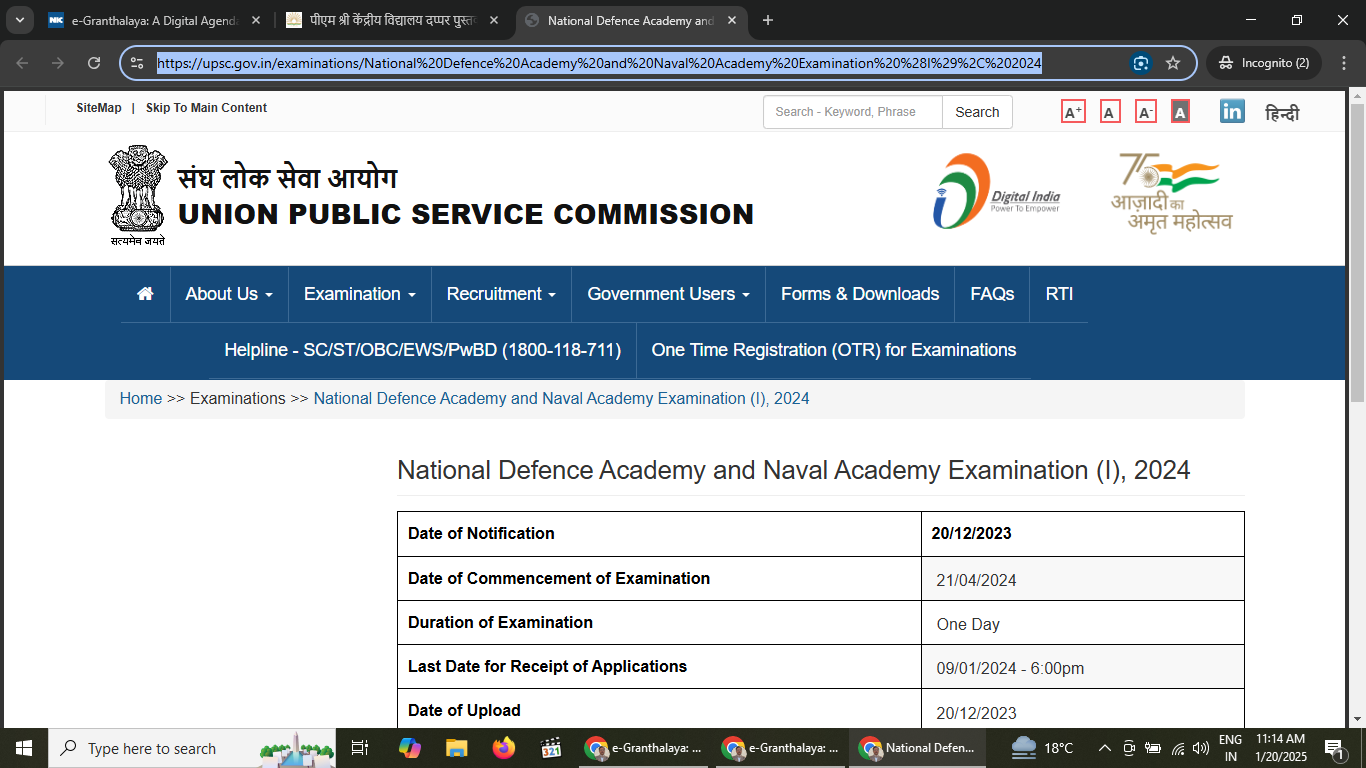The height and width of the screenshot is (768, 1366).
Task: Select the 20/12/2023 notification date cell
Action: click(1083, 534)
